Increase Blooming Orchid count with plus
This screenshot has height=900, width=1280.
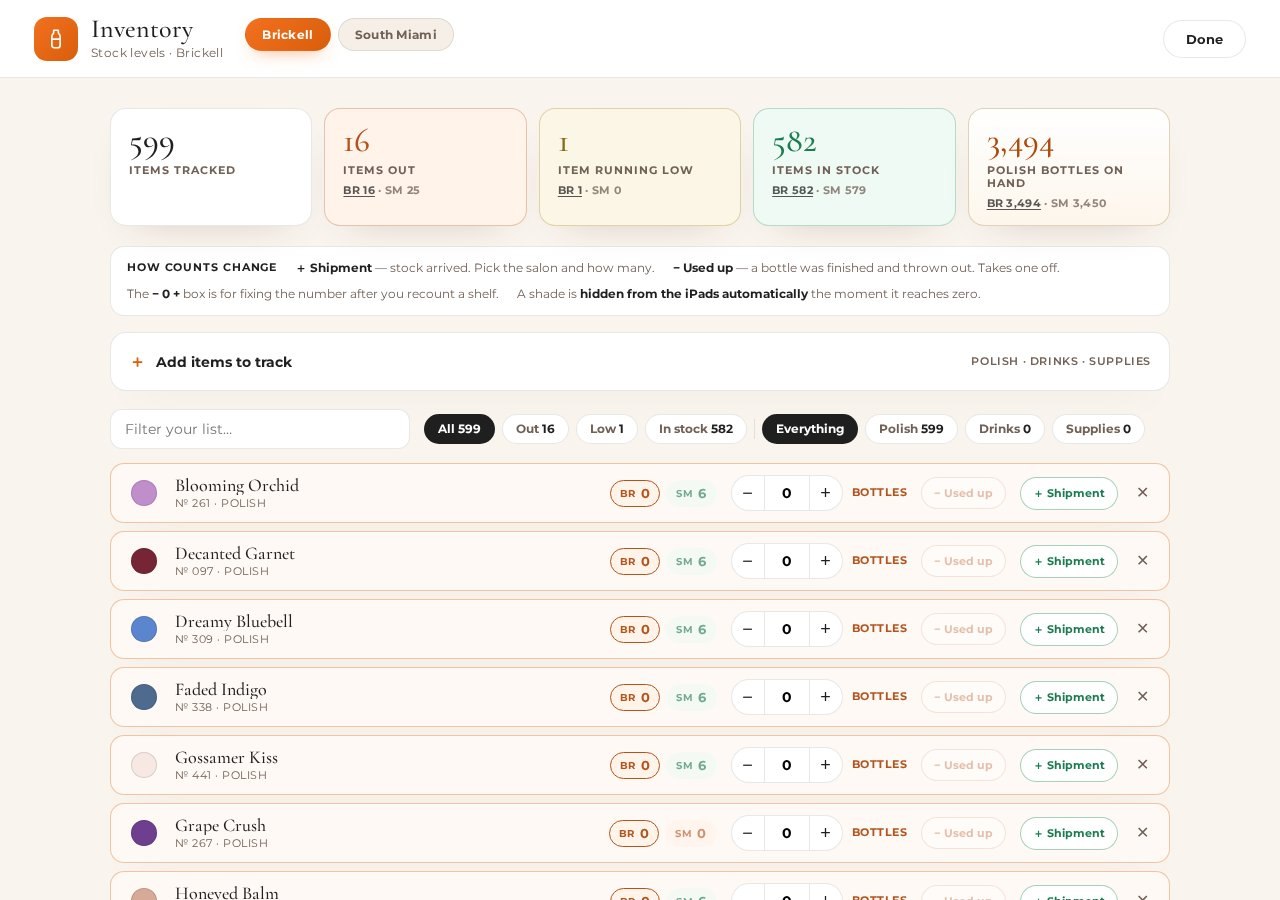[825, 493]
